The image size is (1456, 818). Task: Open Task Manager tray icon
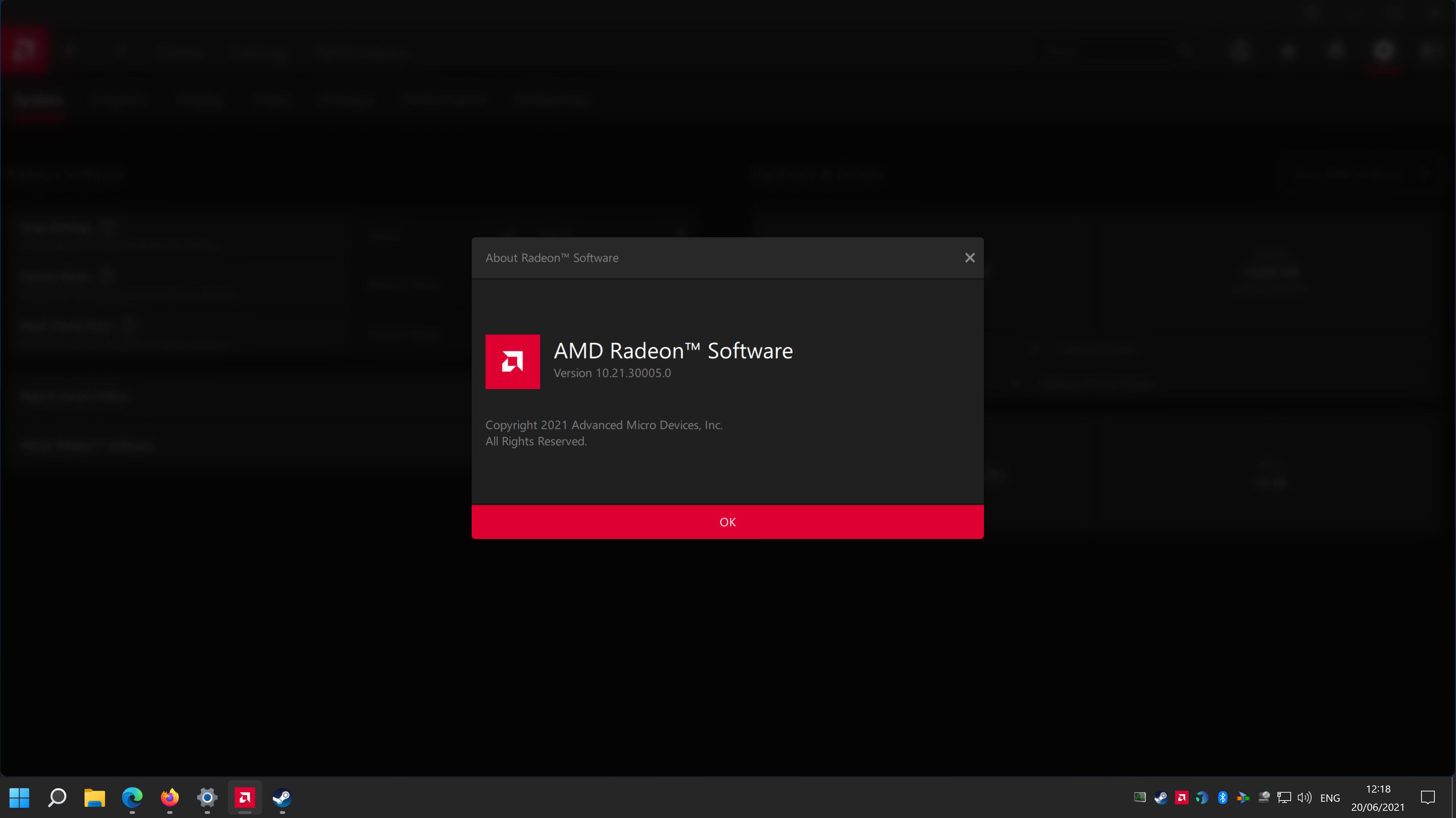click(1139, 797)
